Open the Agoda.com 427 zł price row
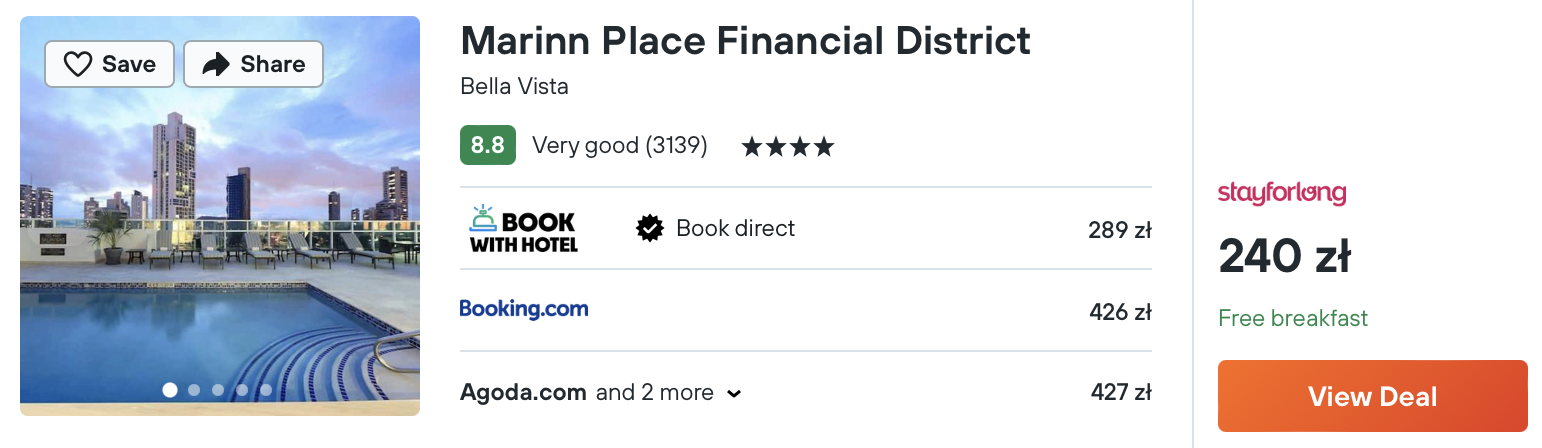This screenshot has width=1542, height=448. (x=806, y=393)
